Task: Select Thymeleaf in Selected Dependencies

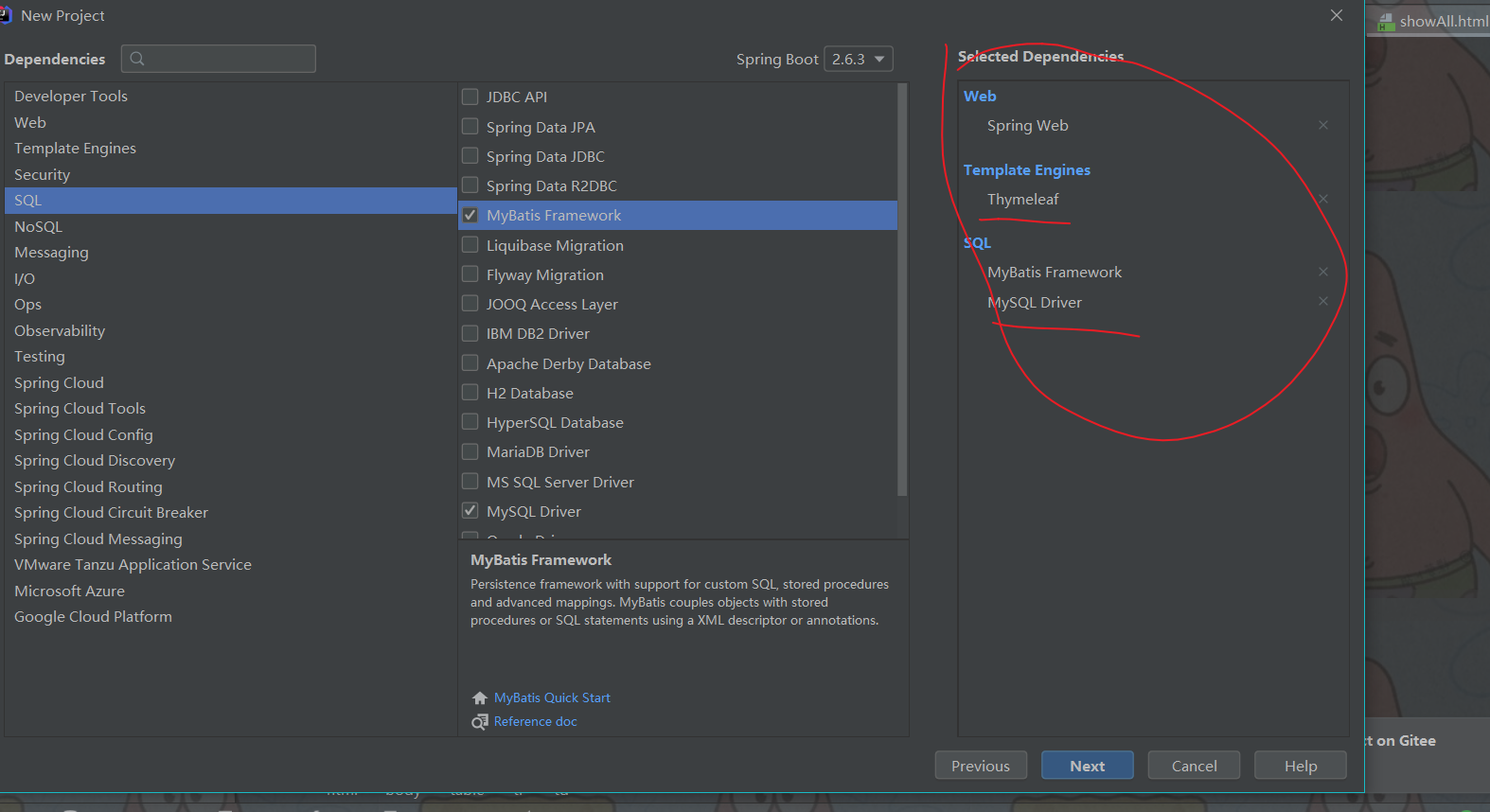Action: pos(1023,200)
